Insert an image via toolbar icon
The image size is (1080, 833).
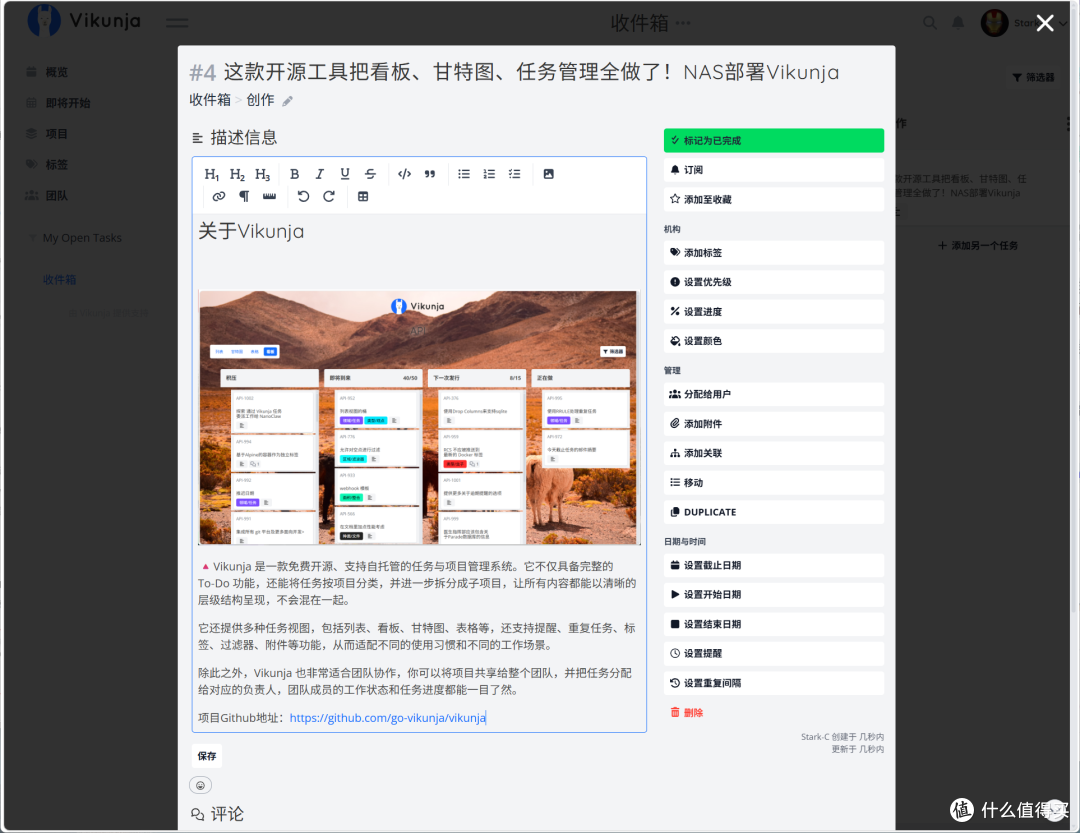coord(548,174)
